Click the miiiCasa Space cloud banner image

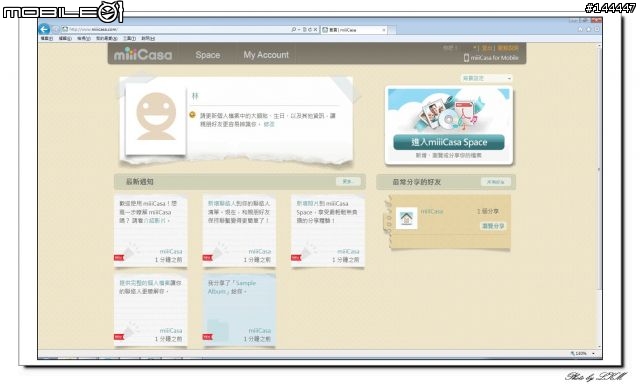(x=449, y=111)
